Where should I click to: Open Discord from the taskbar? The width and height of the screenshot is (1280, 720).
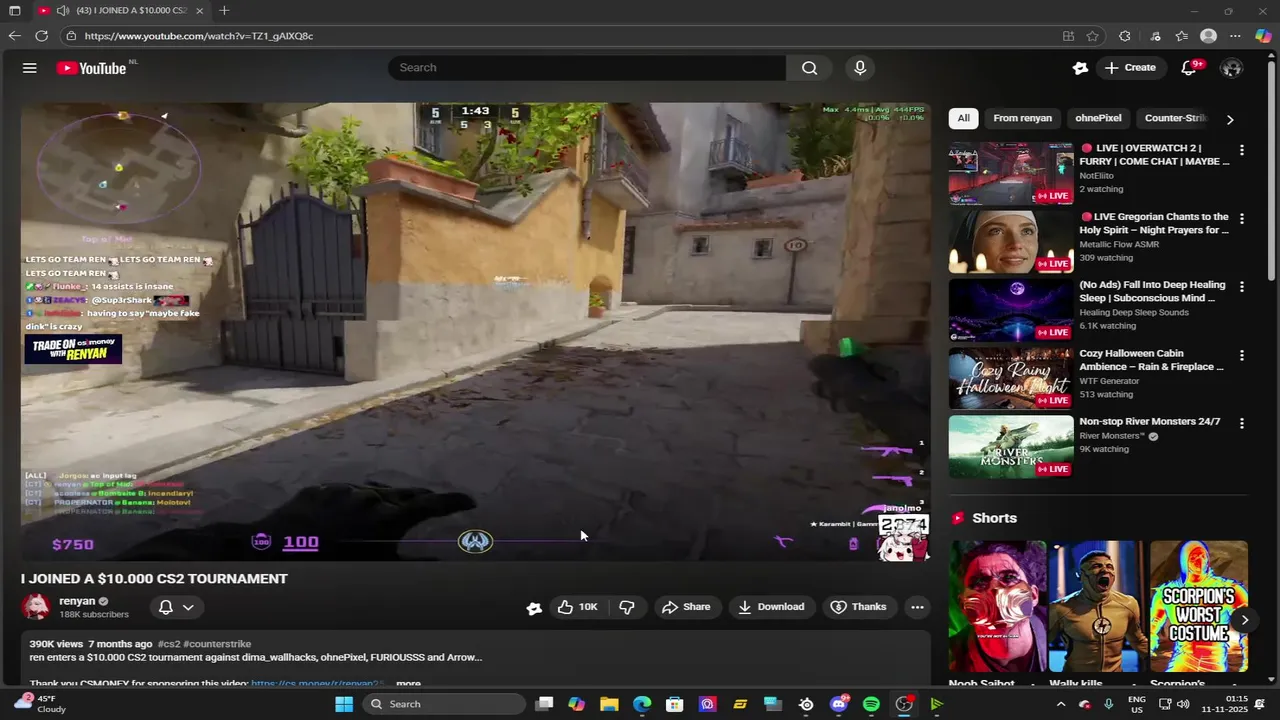838,704
